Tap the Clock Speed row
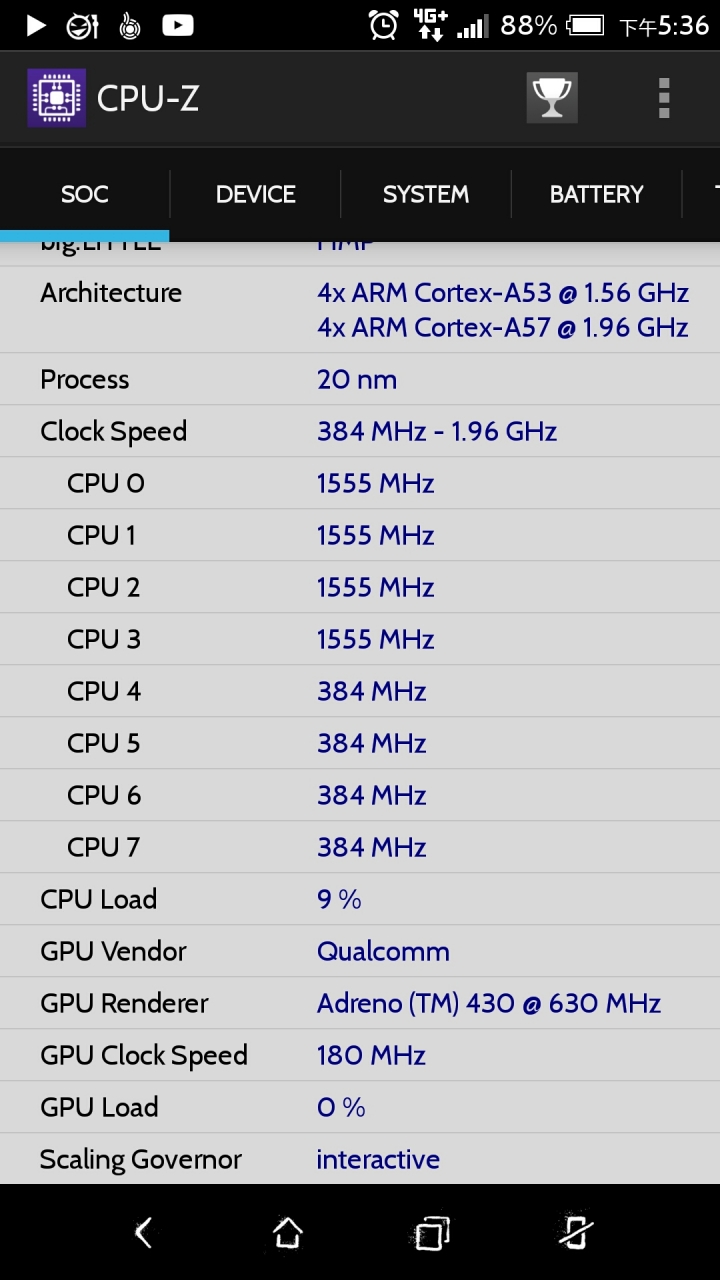 (360, 431)
